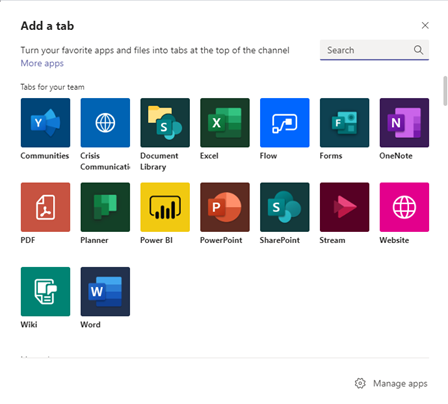The image size is (448, 404).
Task: Add an Excel tab icon
Action: point(225,123)
